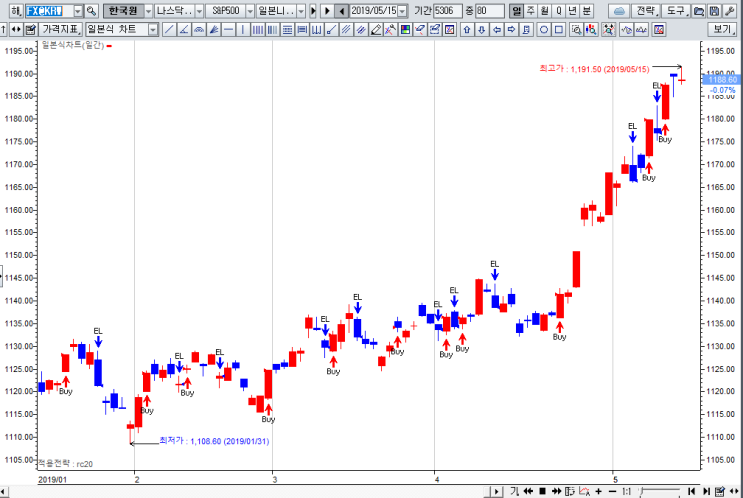Select the ellipse drawing tool
The height and width of the screenshot is (498, 743).
[544, 30]
